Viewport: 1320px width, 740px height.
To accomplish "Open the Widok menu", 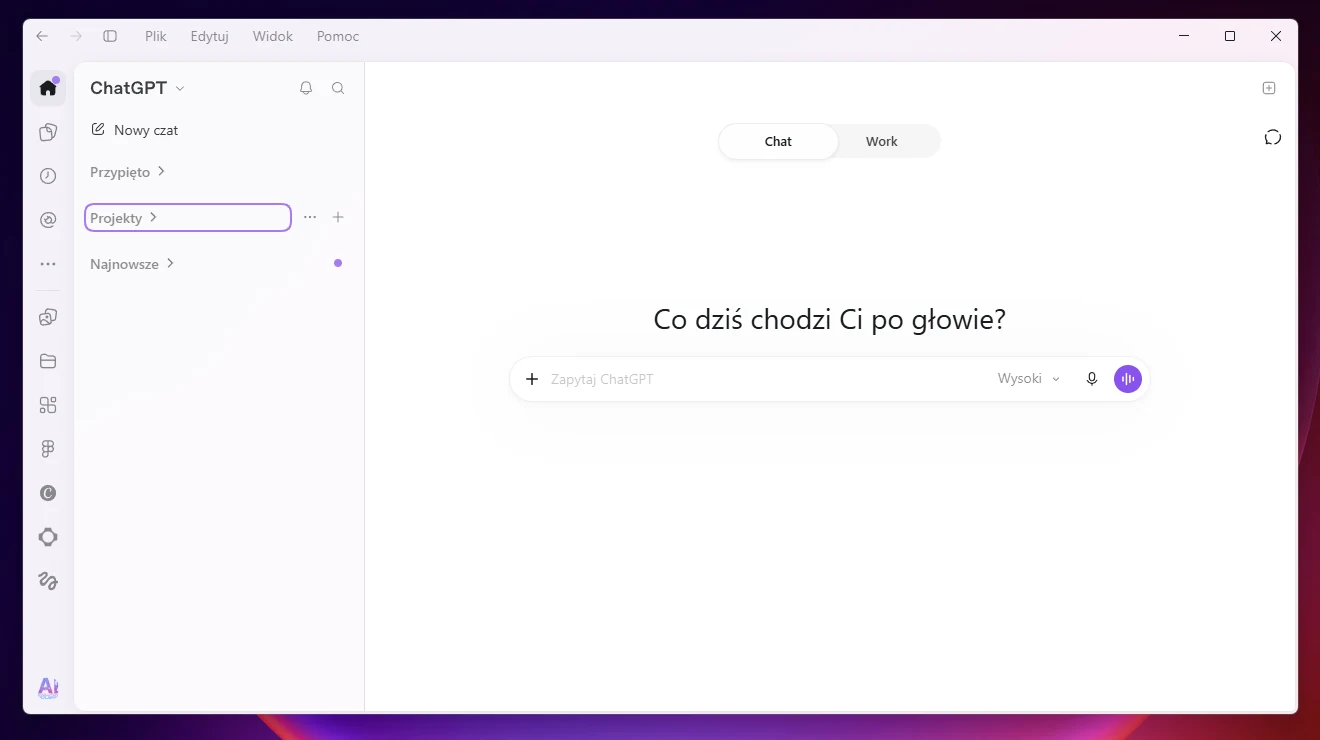I will [x=273, y=36].
